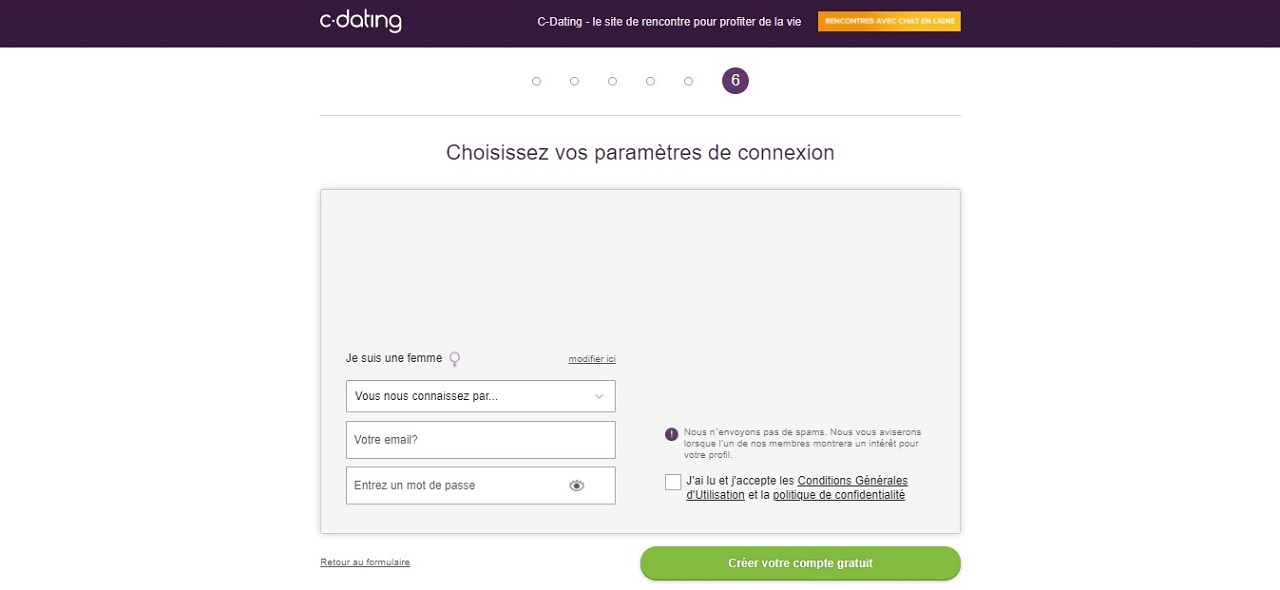Viewport: 1280px width, 590px height.
Task: Go to the first step dot
Action: click(x=537, y=81)
